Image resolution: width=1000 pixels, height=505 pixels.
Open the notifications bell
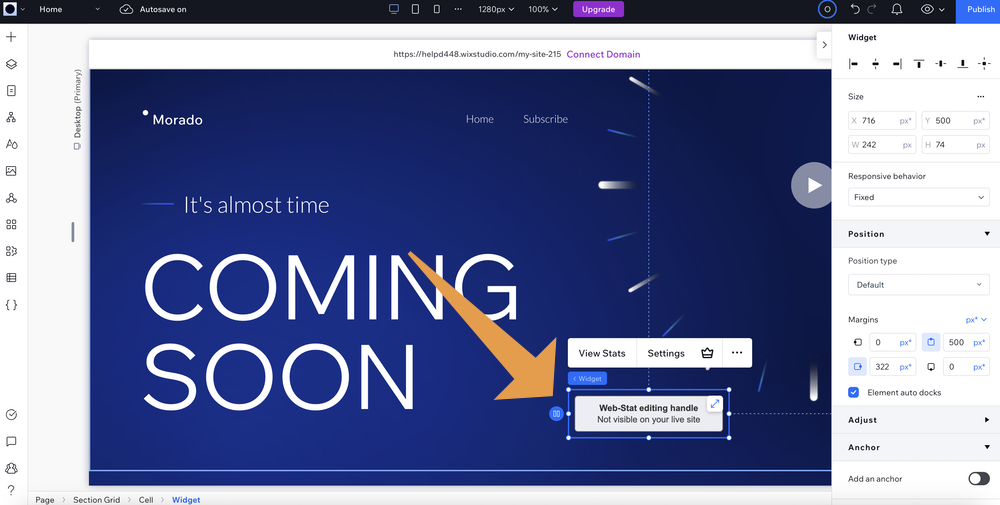pyautogui.click(x=897, y=10)
